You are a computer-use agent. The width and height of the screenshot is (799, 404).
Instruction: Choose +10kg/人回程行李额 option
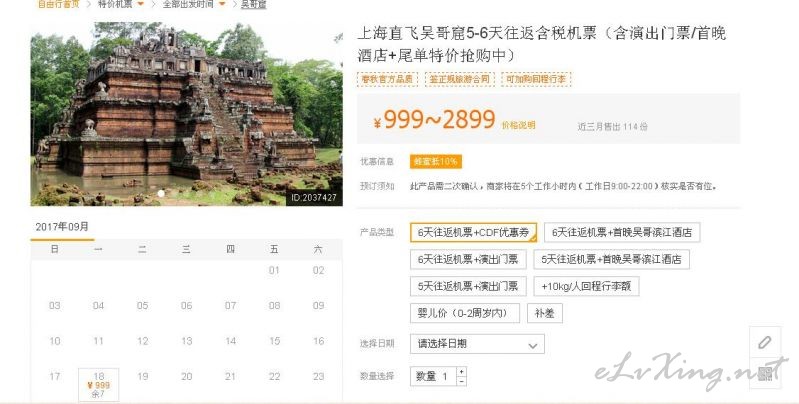(586, 286)
